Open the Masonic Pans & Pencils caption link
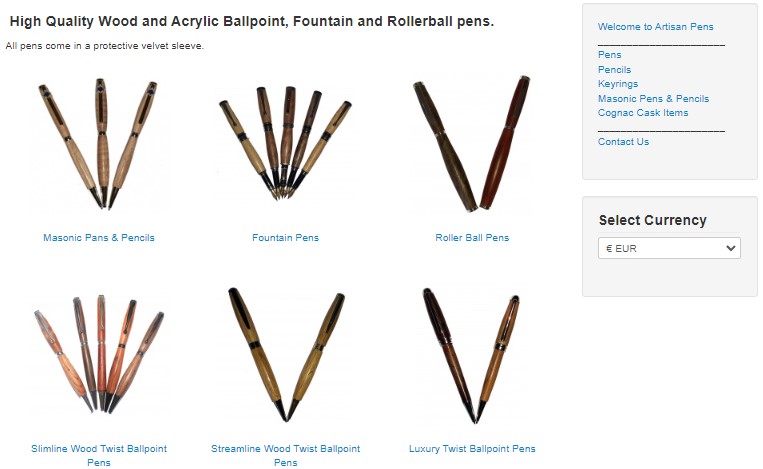This screenshot has height=469, width=763. [x=99, y=238]
